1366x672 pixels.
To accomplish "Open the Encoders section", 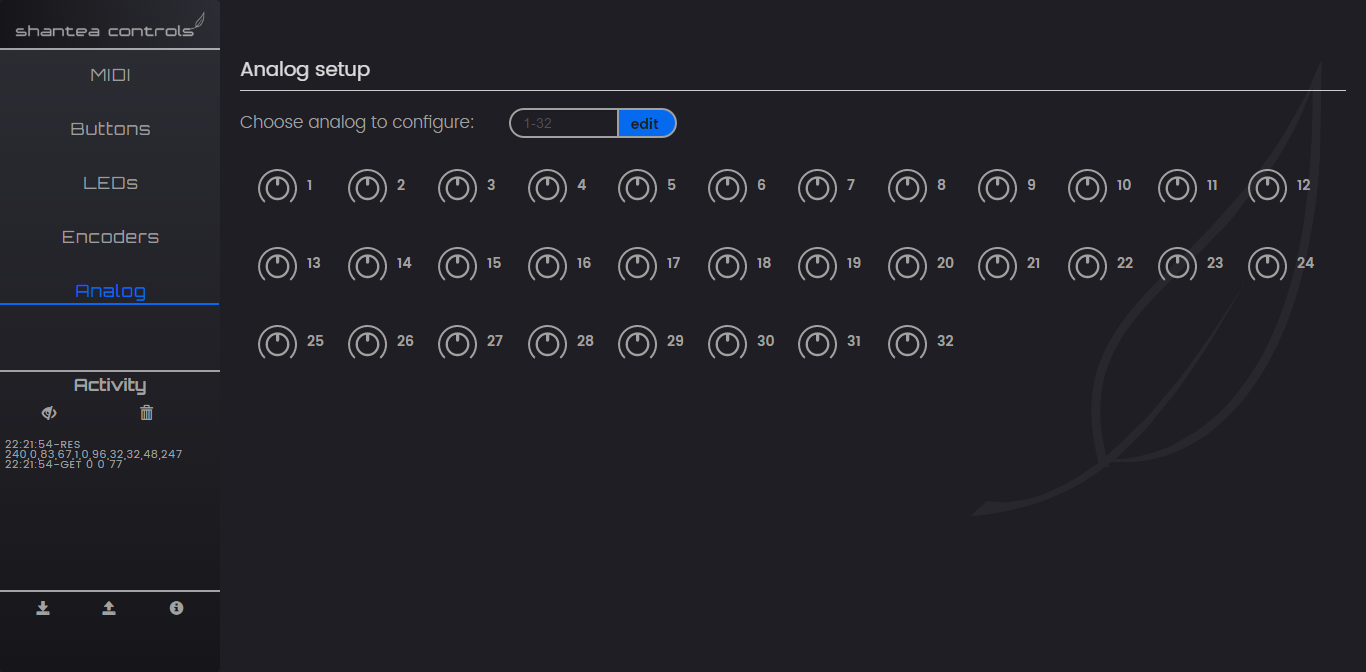I will point(110,238).
